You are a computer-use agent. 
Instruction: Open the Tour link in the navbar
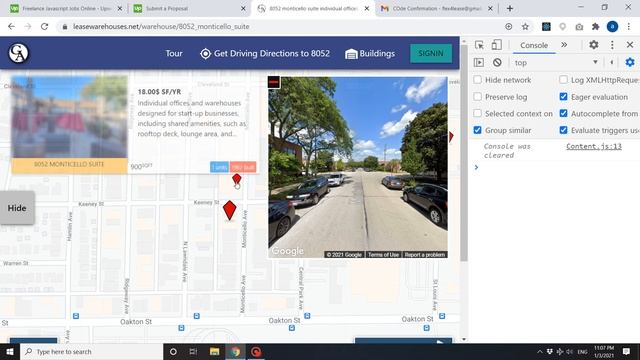tap(174, 53)
